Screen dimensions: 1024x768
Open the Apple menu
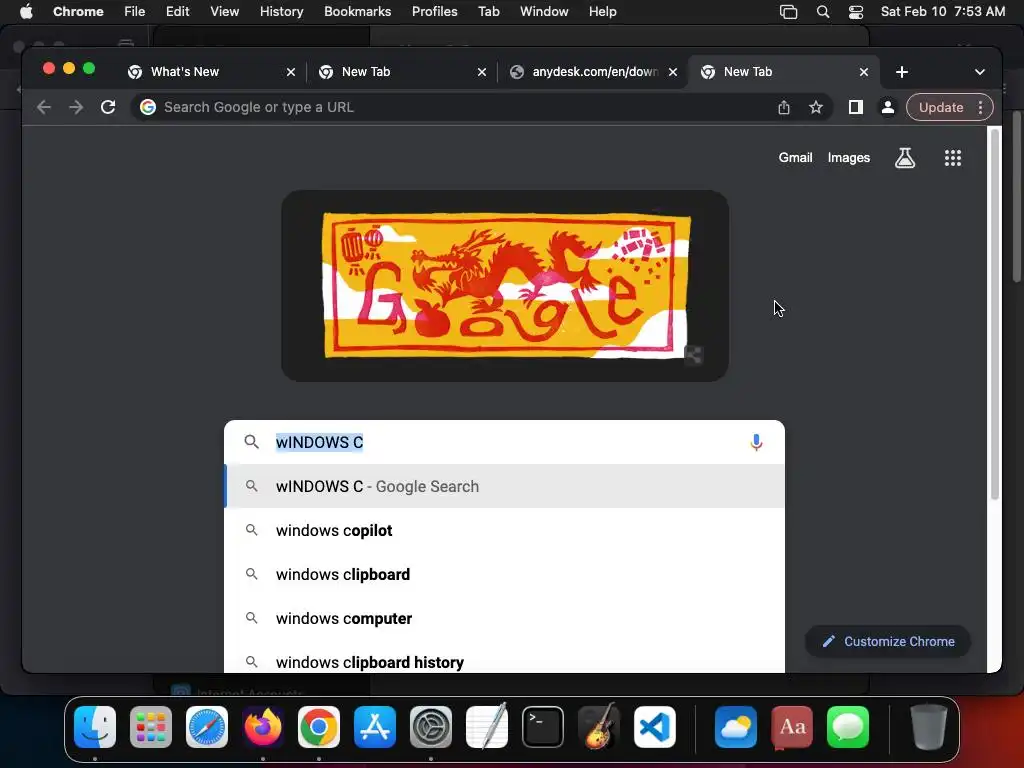tap(26, 12)
